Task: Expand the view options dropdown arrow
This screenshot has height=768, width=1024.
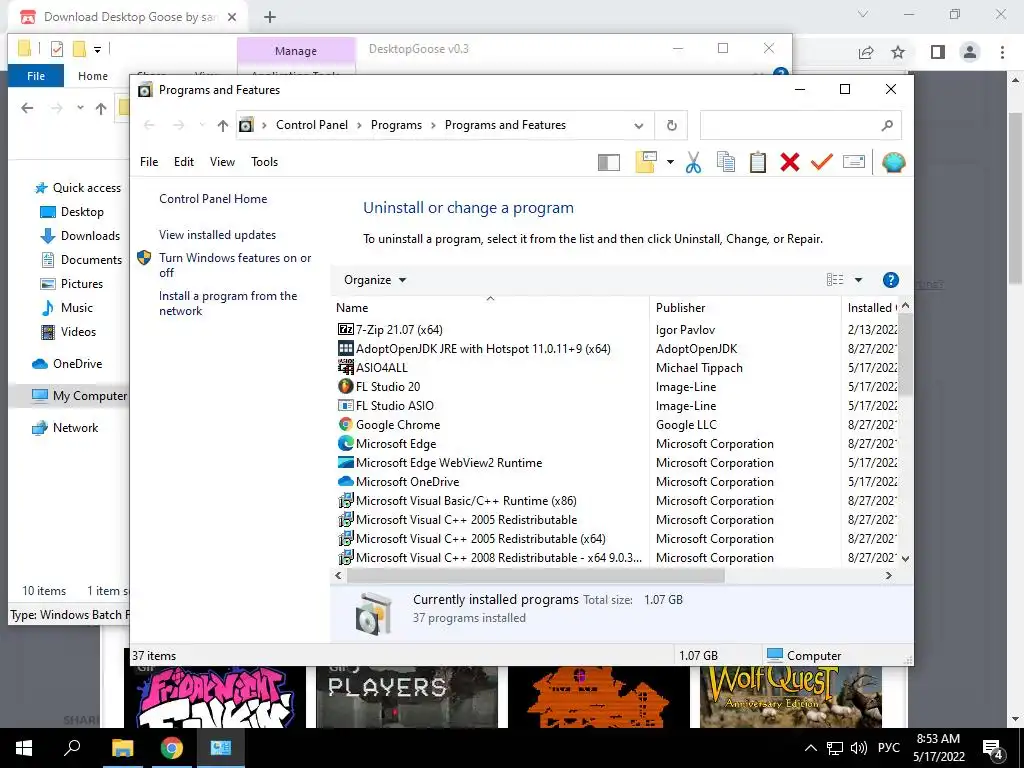Action: (x=858, y=280)
